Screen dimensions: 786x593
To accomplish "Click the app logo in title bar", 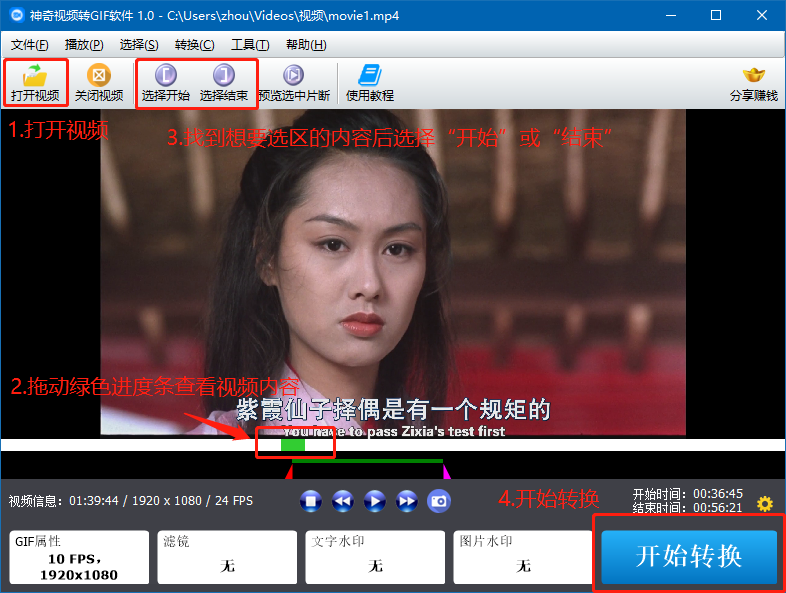I will (17, 16).
